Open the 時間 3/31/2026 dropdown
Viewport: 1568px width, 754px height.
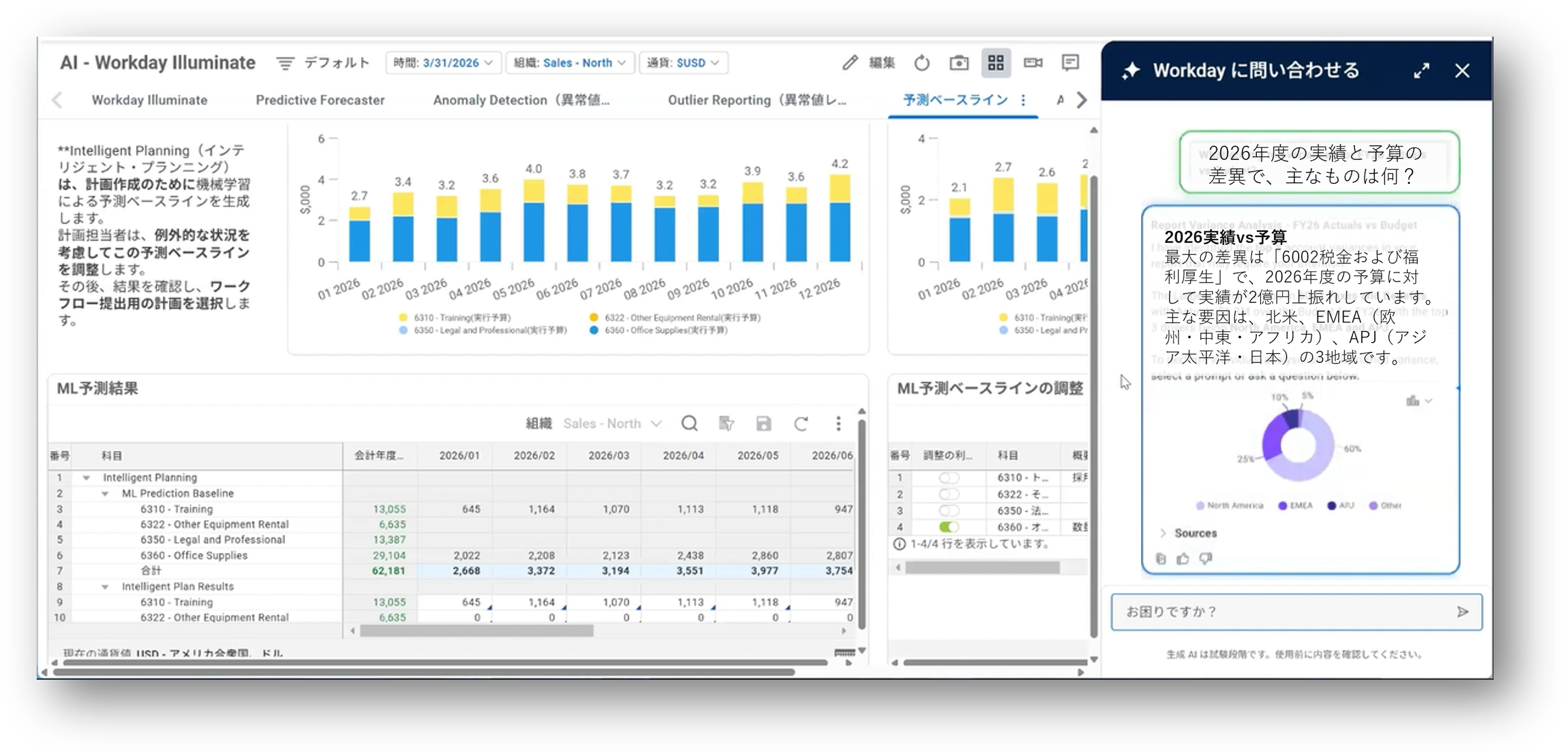443,63
